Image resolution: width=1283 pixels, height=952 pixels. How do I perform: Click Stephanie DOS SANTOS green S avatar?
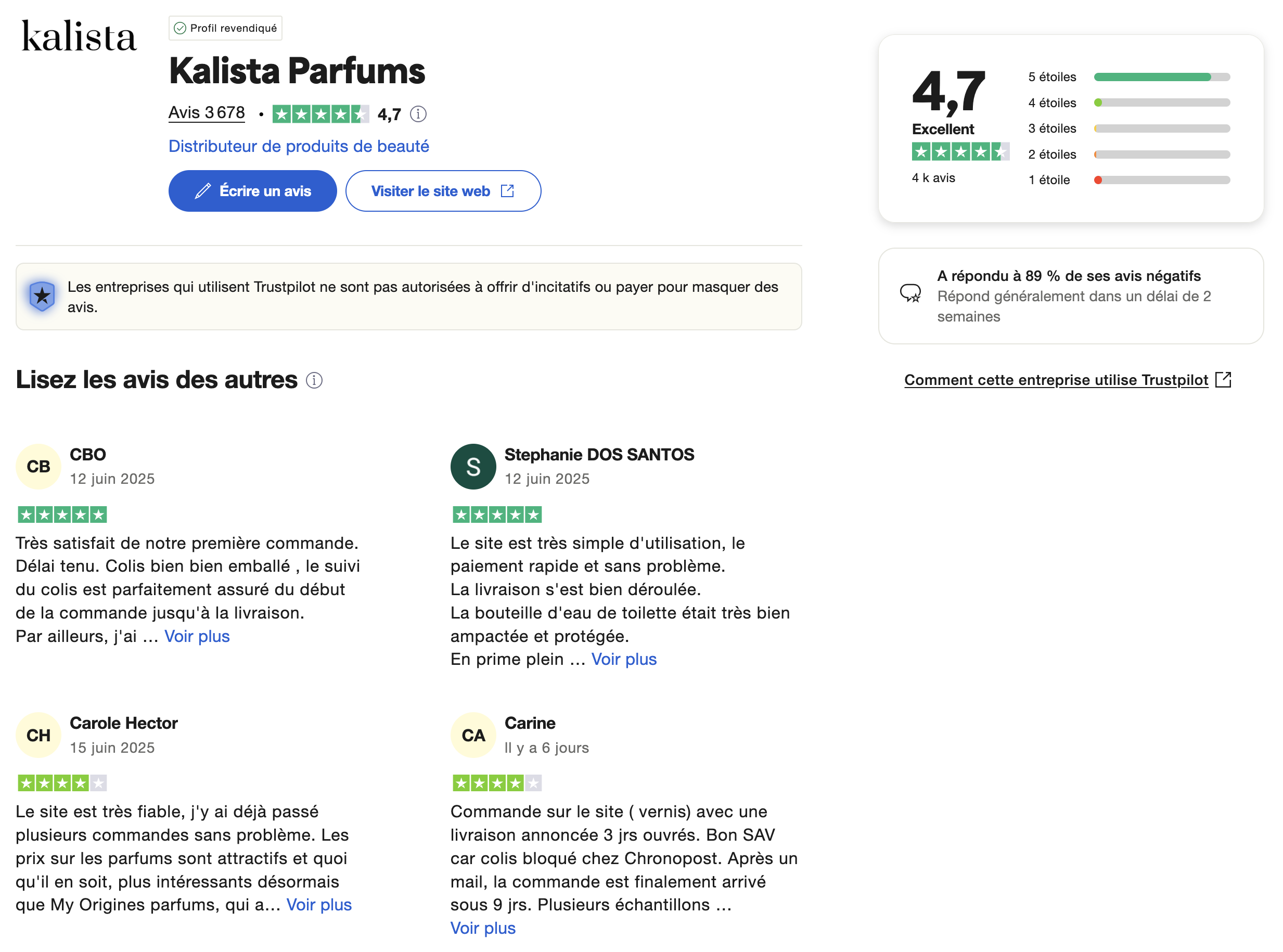click(472, 467)
